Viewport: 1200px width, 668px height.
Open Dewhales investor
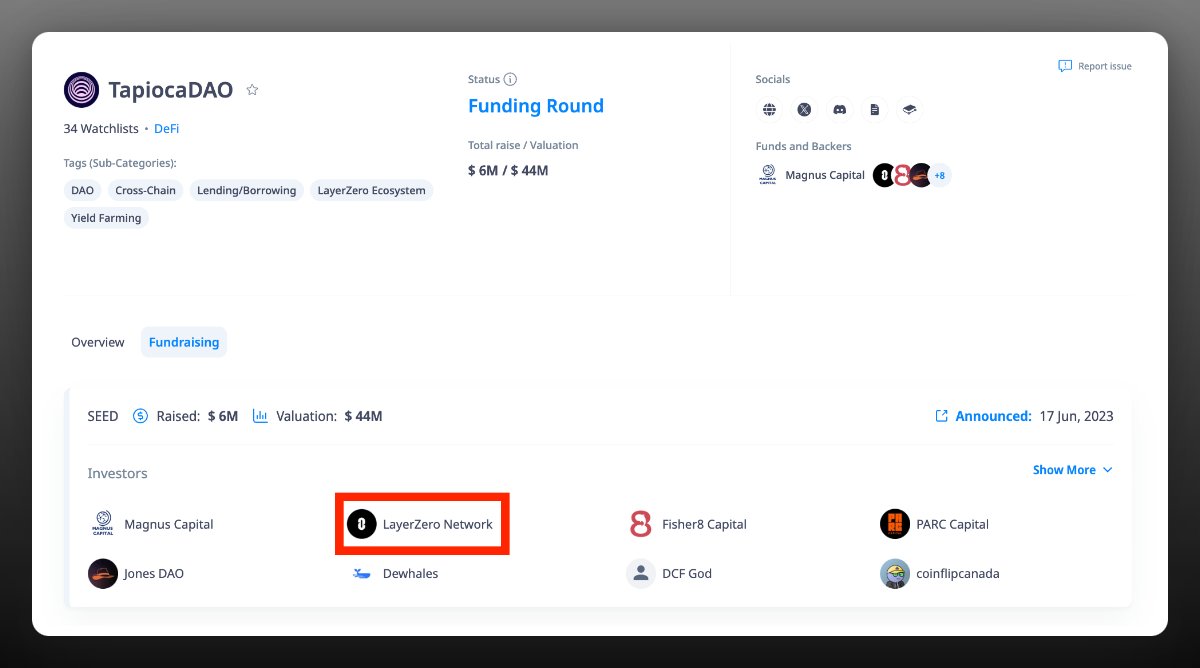pyautogui.click(x=410, y=574)
